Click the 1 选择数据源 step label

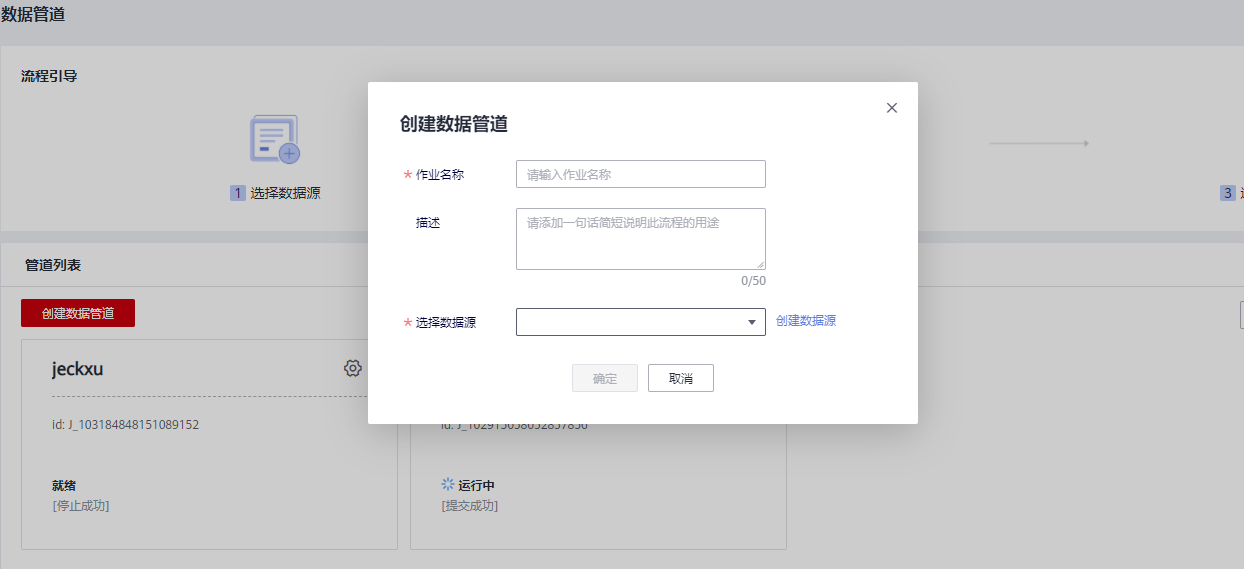pyautogui.click(x=276, y=193)
